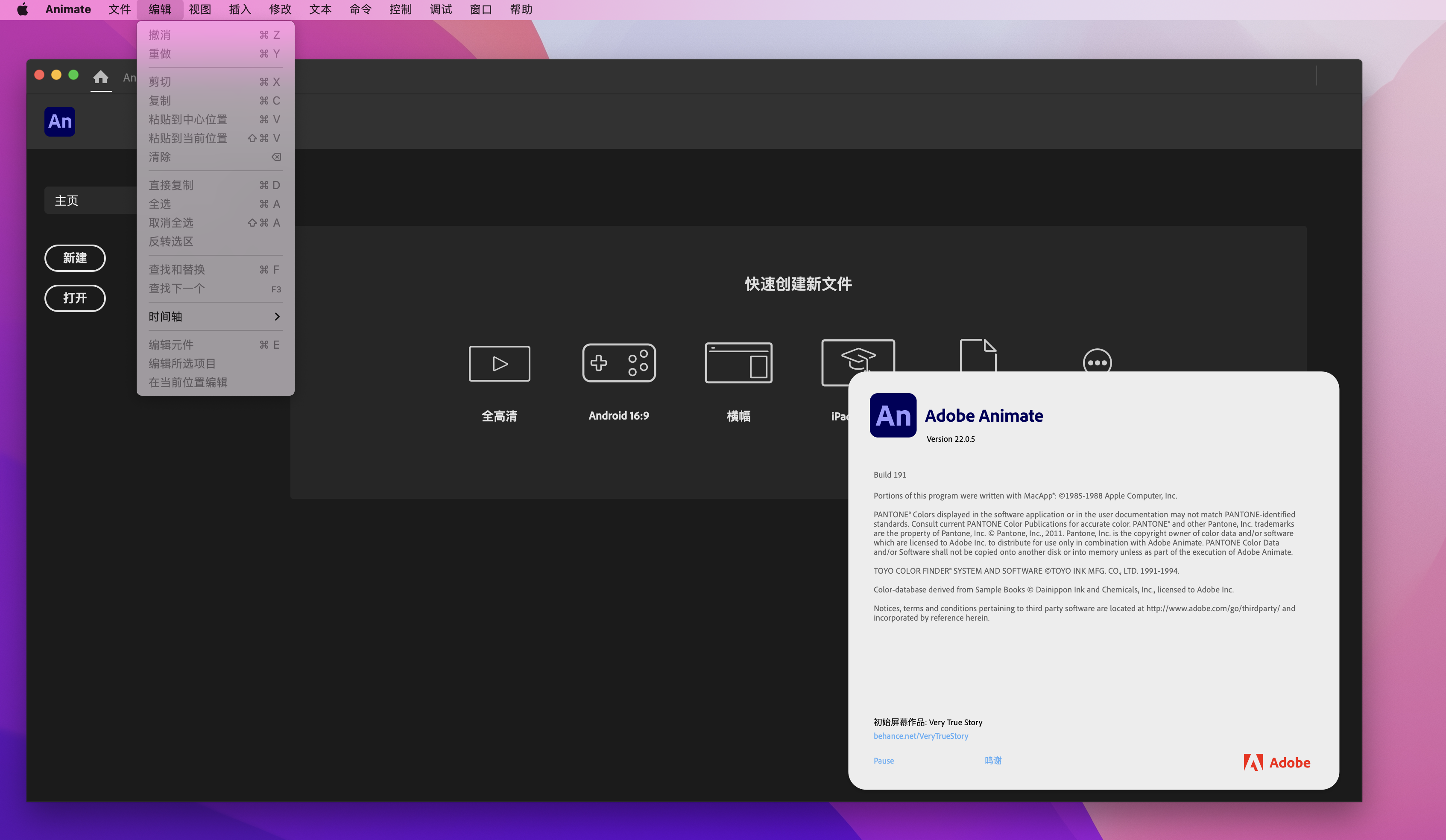
Task: Expand the 时间轴 submenu arrow
Action: click(277, 317)
